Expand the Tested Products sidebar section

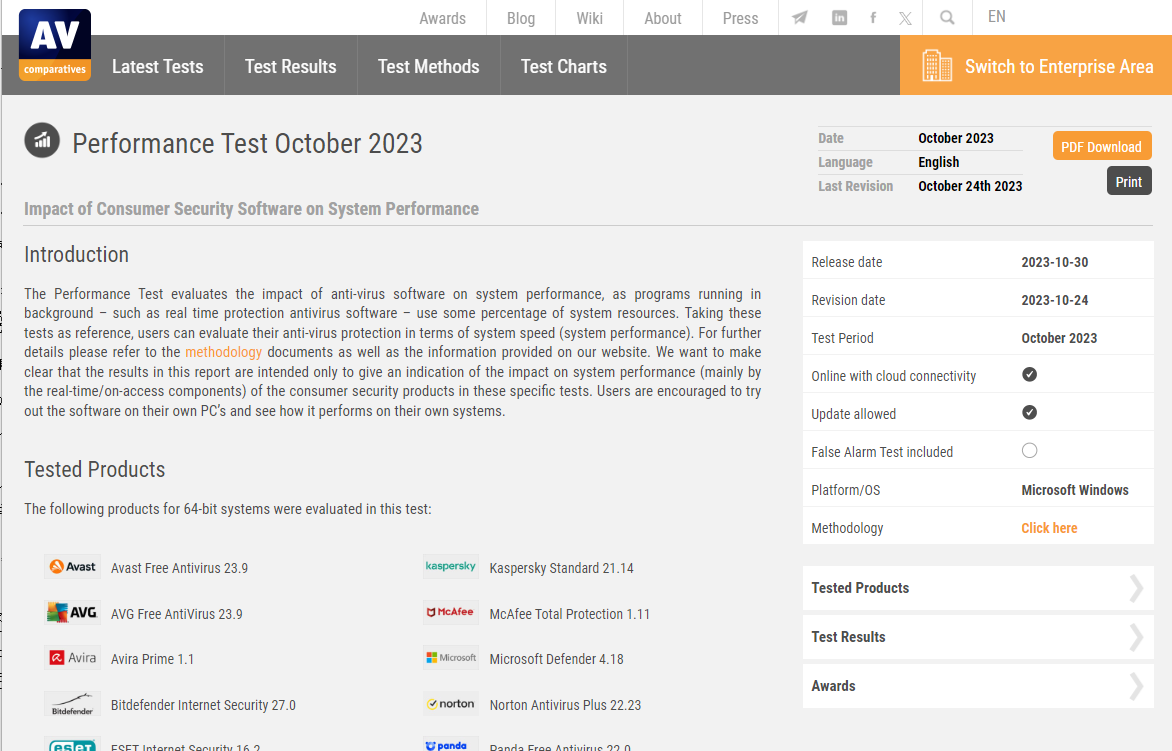point(978,588)
